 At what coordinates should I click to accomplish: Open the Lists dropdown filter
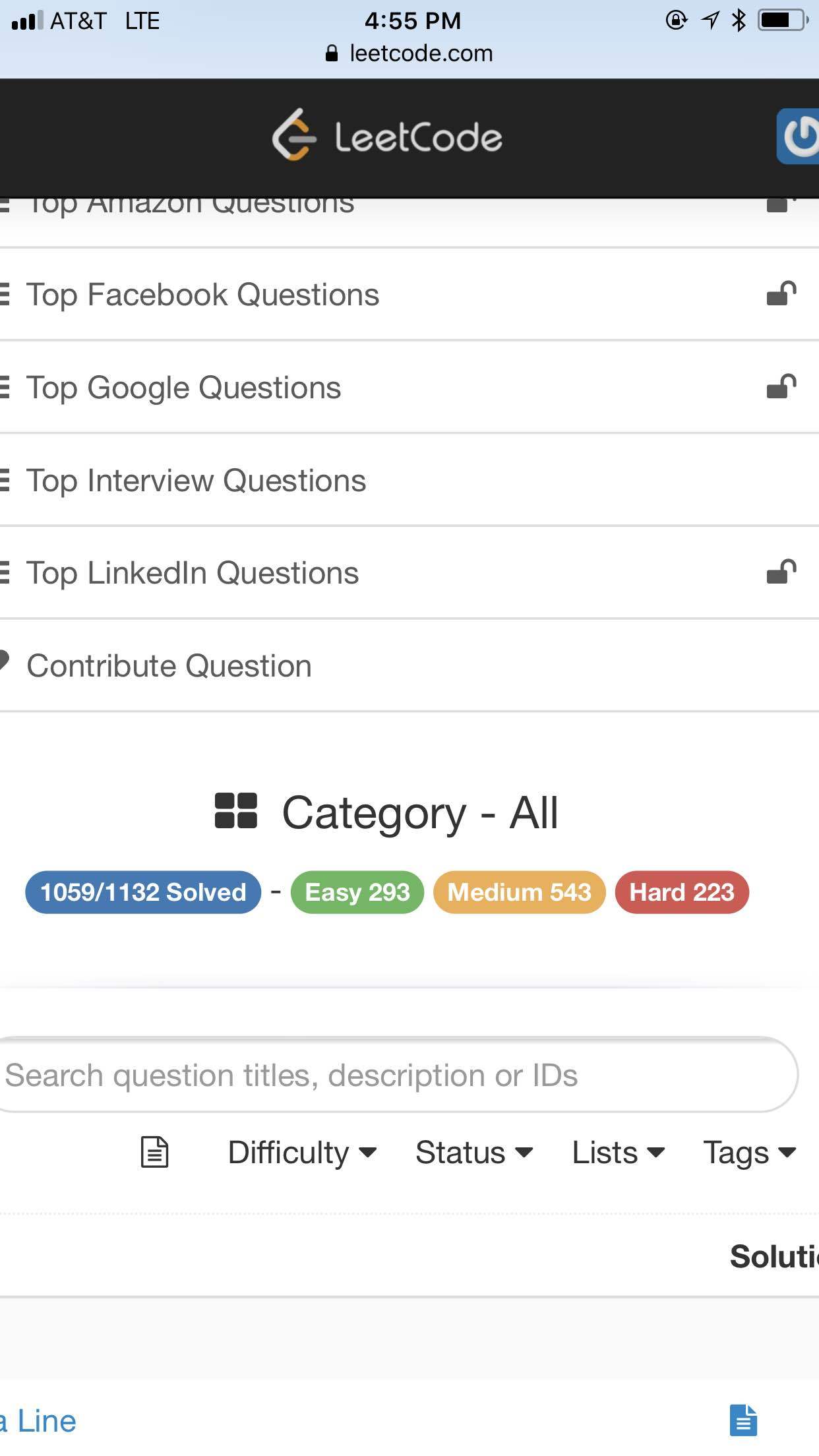(619, 1153)
